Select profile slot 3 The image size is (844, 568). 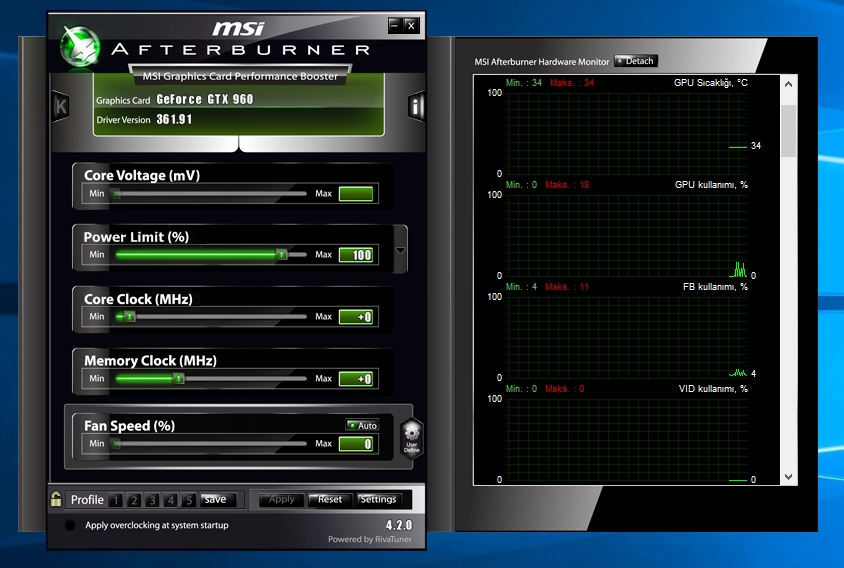pyautogui.click(x=152, y=500)
